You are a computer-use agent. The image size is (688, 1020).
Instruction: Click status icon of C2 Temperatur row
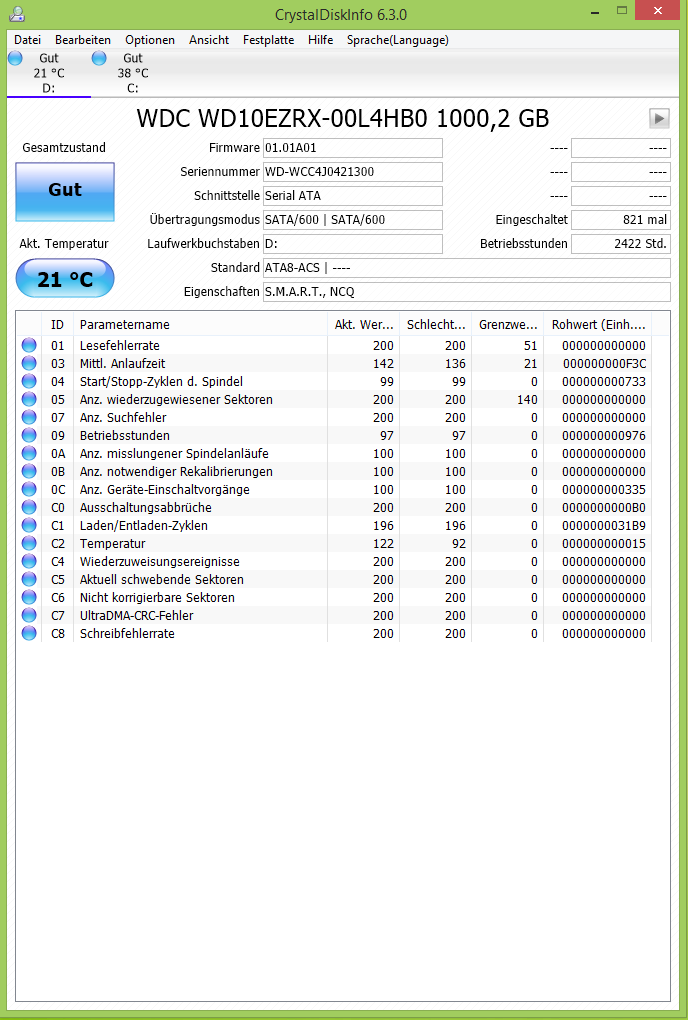[29, 543]
